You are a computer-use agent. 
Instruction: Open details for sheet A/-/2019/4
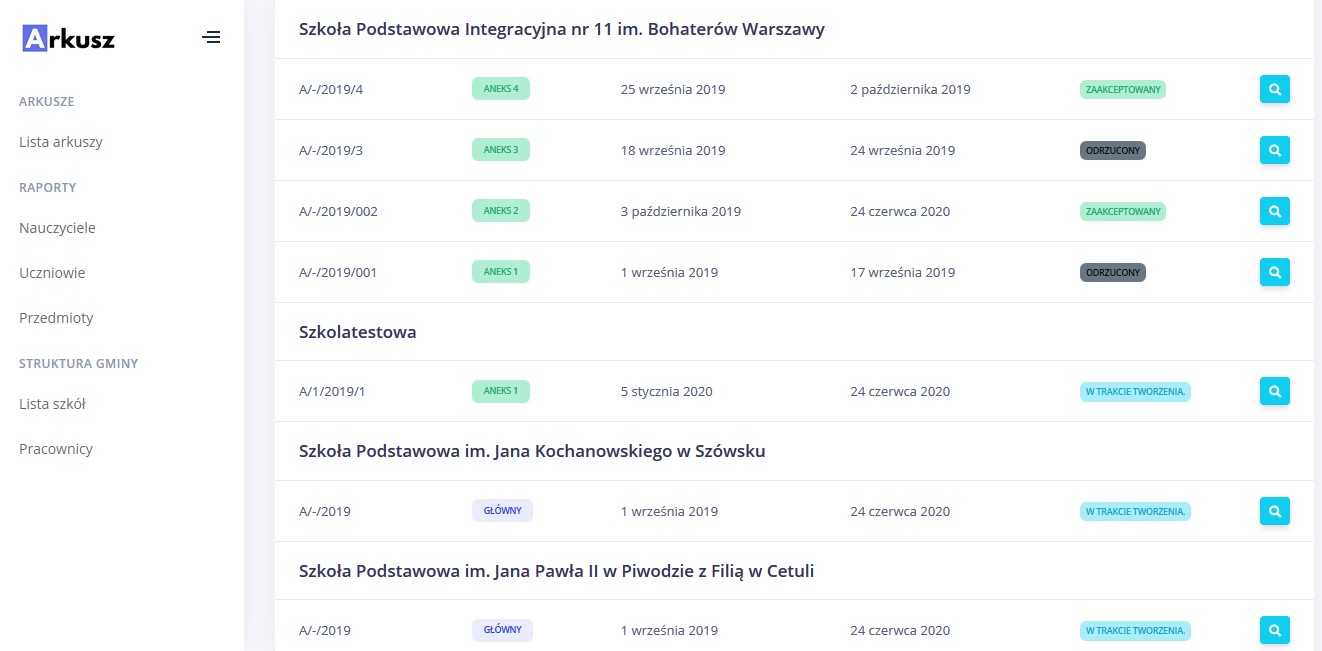[x=1274, y=89]
